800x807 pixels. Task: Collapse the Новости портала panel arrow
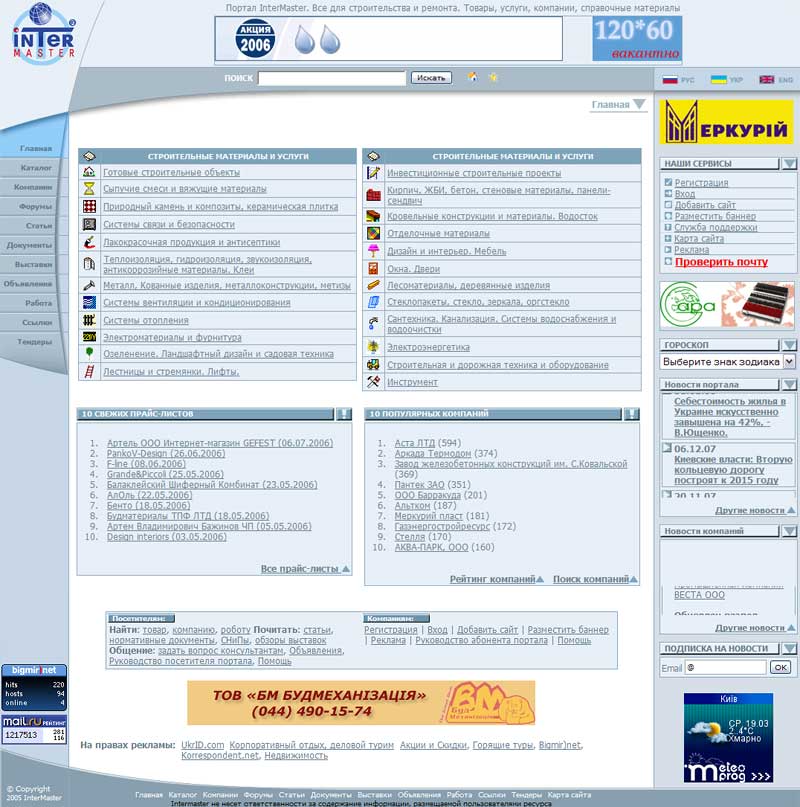pyautogui.click(x=789, y=384)
